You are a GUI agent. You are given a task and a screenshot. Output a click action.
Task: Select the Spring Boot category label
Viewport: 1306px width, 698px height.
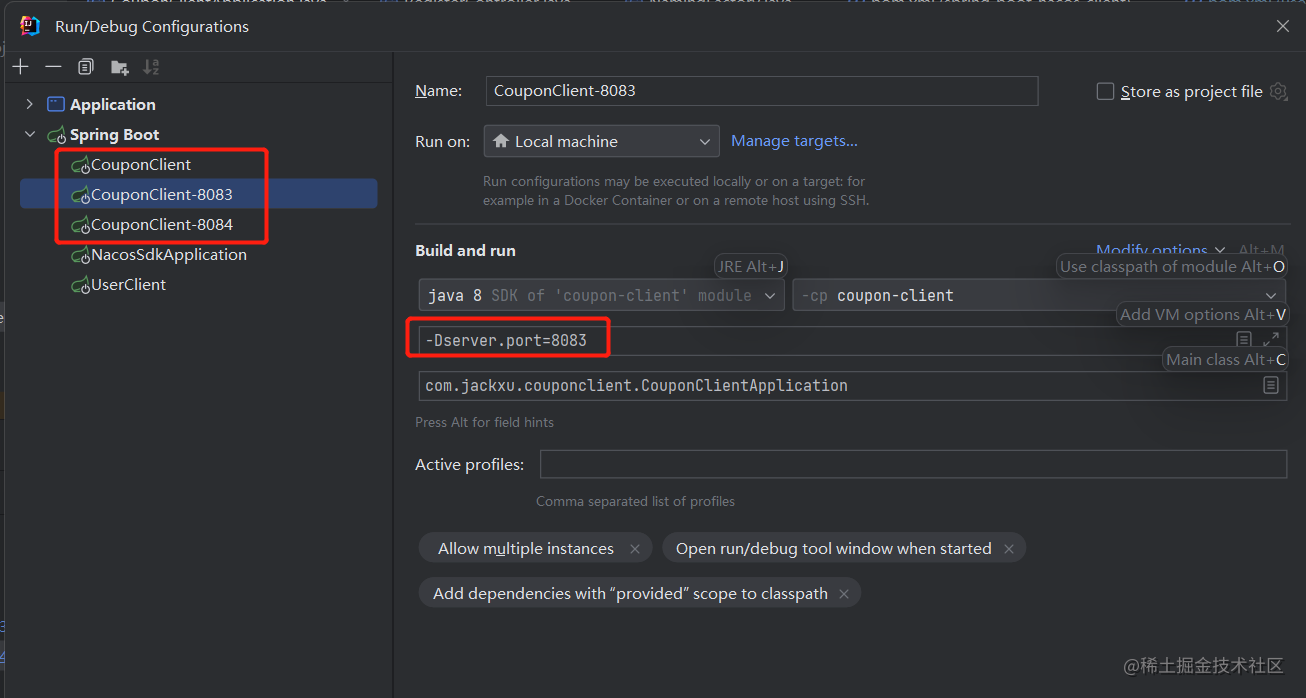[x=114, y=134]
